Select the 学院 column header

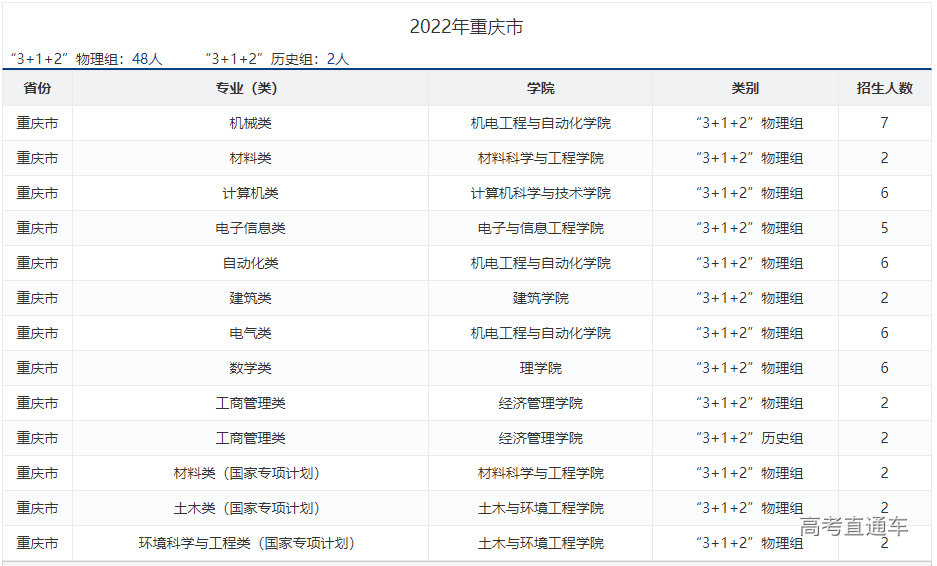(540, 88)
